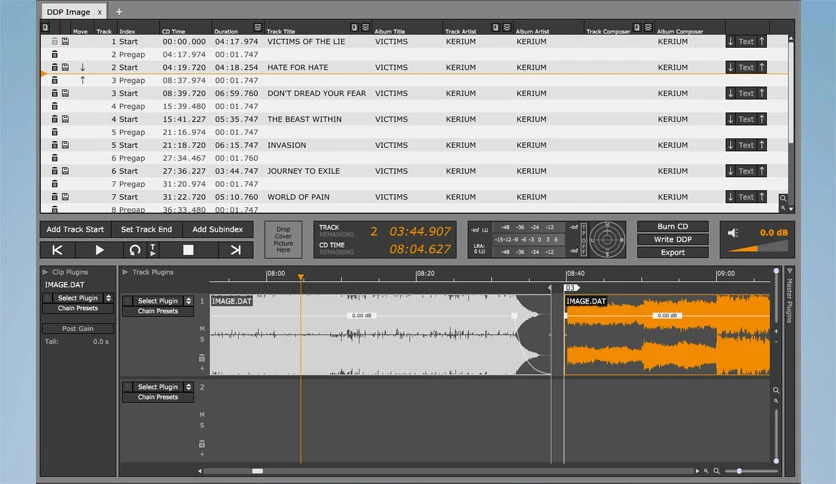Open Track Artist column fill-down menu
The height and width of the screenshot is (484, 836).
(x=507, y=27)
